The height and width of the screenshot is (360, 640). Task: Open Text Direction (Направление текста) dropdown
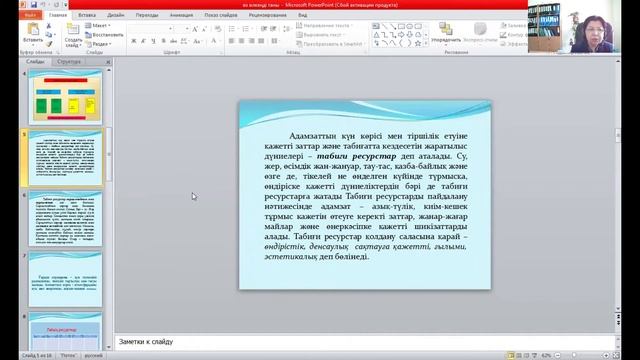point(324,25)
